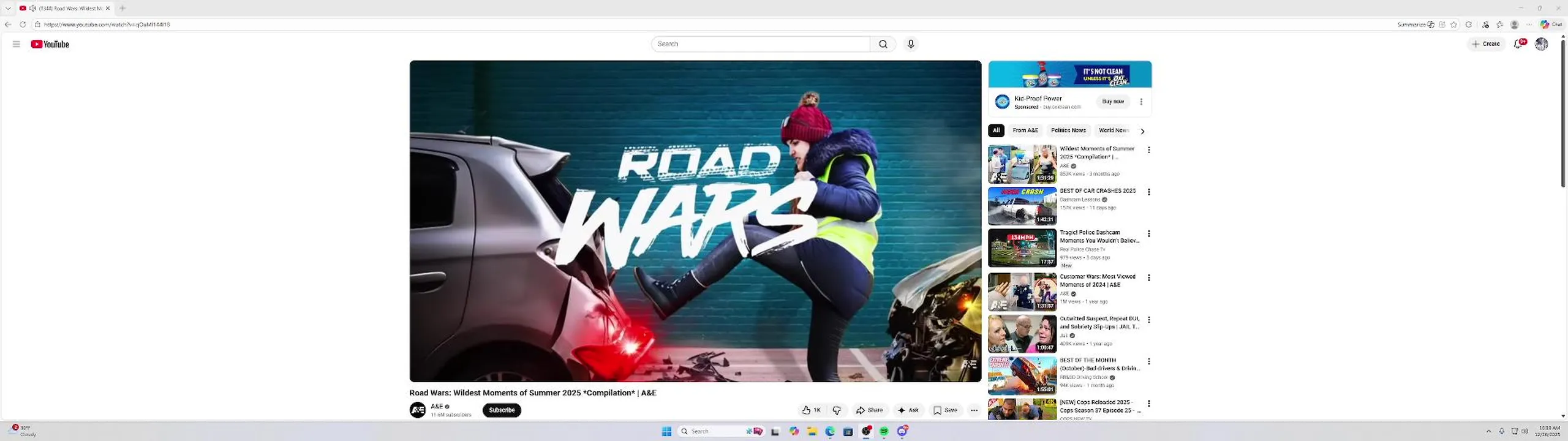Viewport: 1568px width, 441px height.
Task: Focus the YouTube search field
Action: click(x=760, y=44)
